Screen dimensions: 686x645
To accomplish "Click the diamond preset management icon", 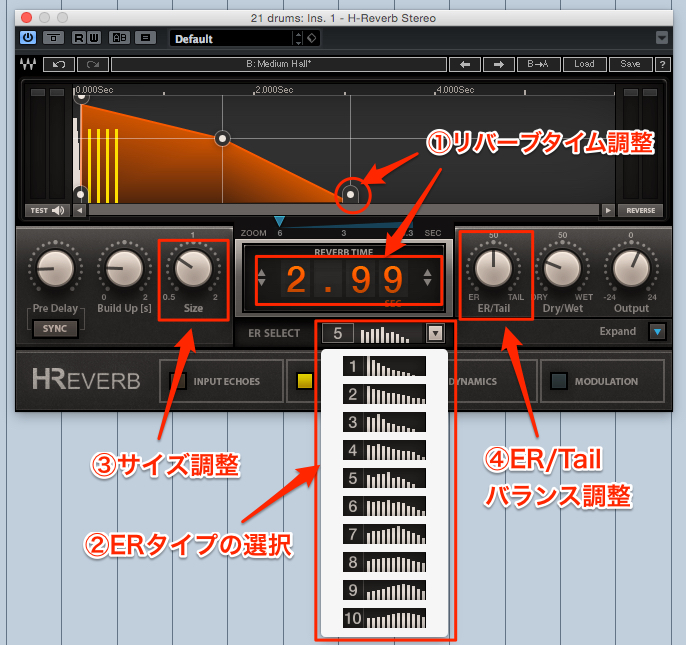I will coord(312,39).
